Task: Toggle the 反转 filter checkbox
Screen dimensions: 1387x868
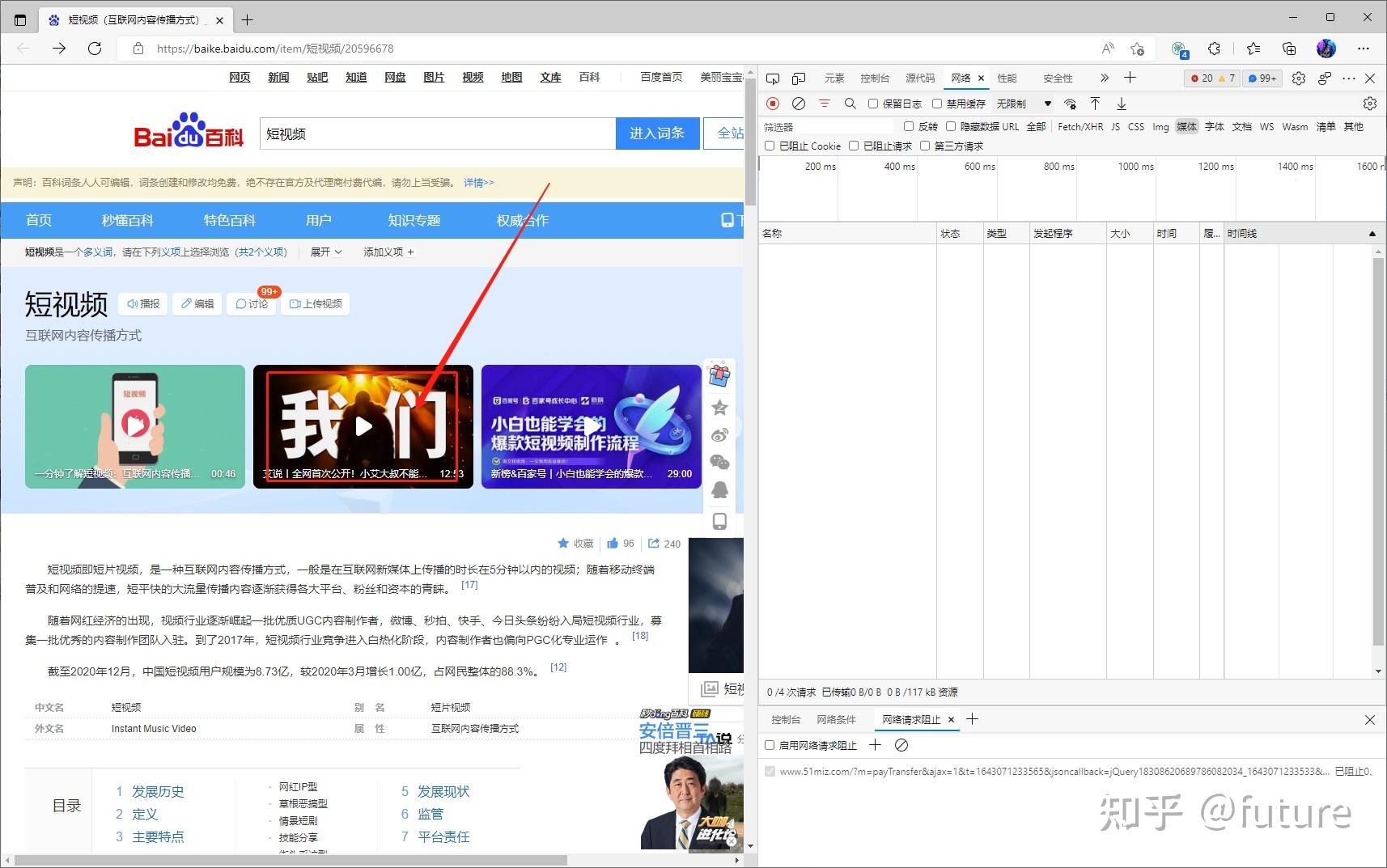Action: tap(909, 126)
